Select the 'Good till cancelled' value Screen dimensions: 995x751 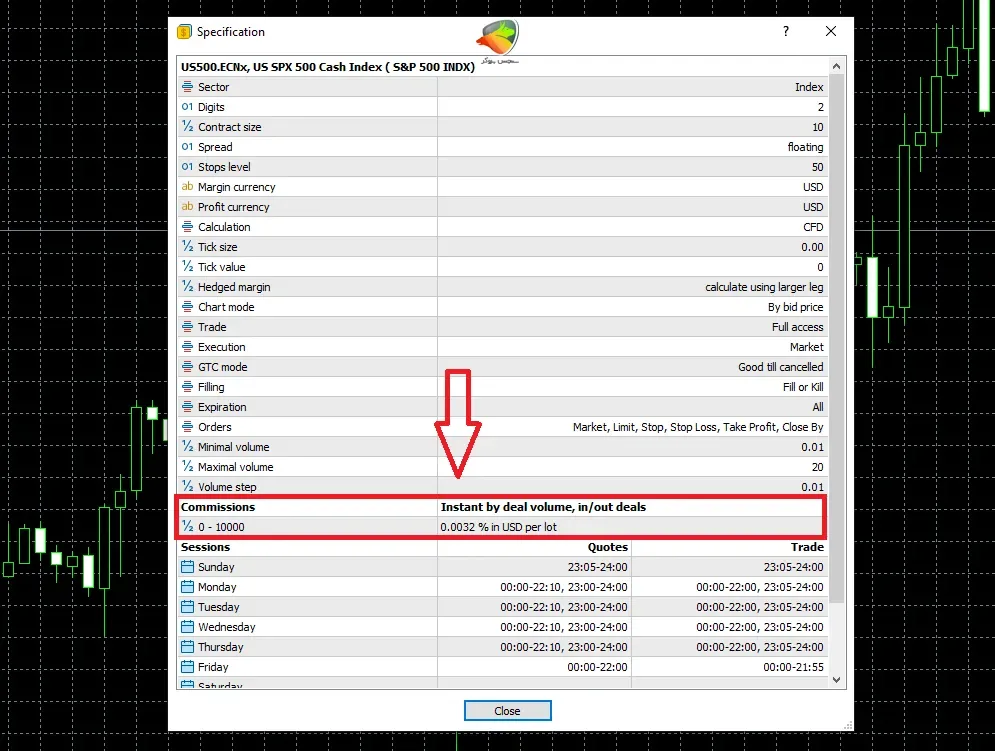781,367
